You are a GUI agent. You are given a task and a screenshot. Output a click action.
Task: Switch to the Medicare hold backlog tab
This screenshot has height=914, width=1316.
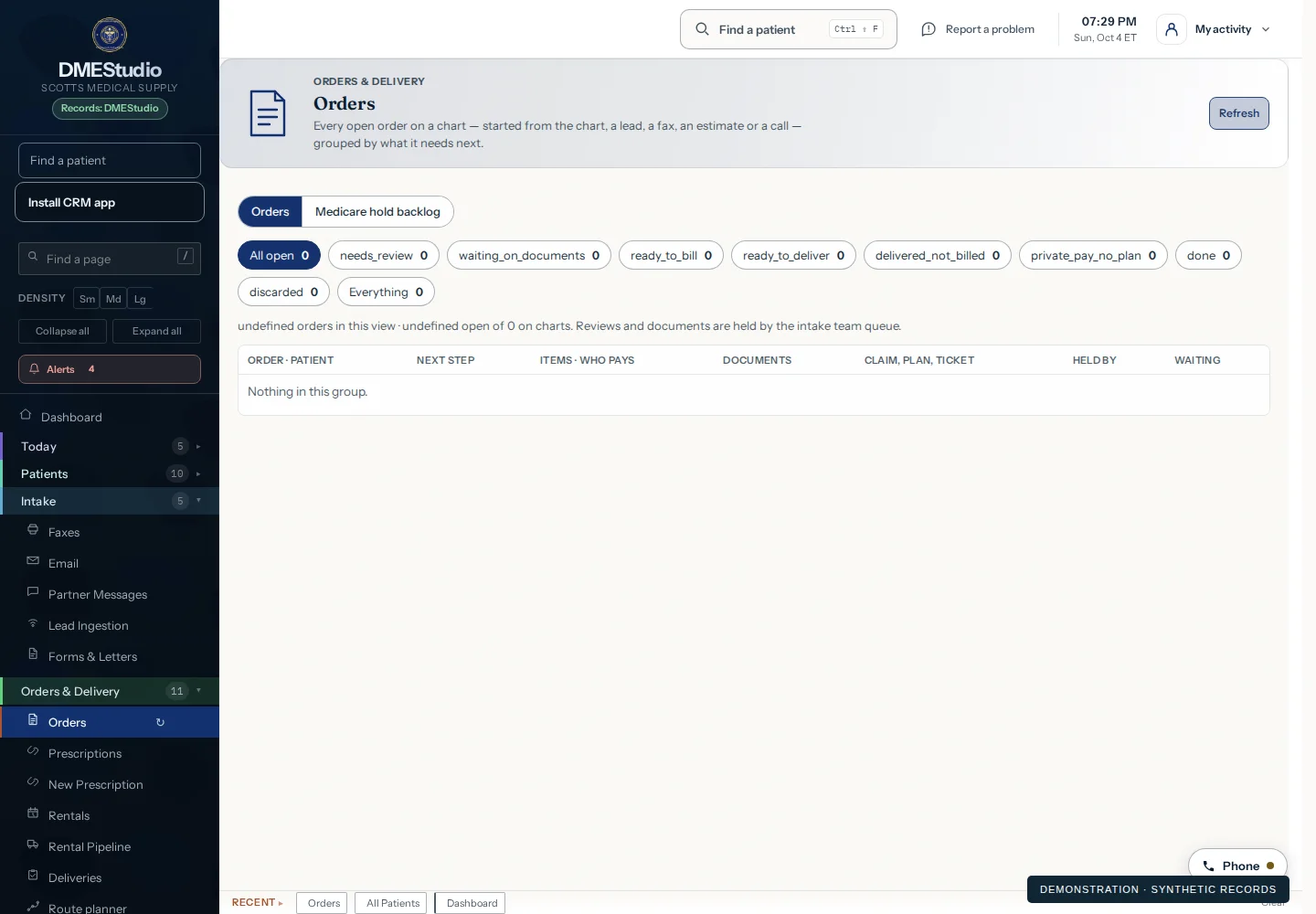click(x=377, y=212)
